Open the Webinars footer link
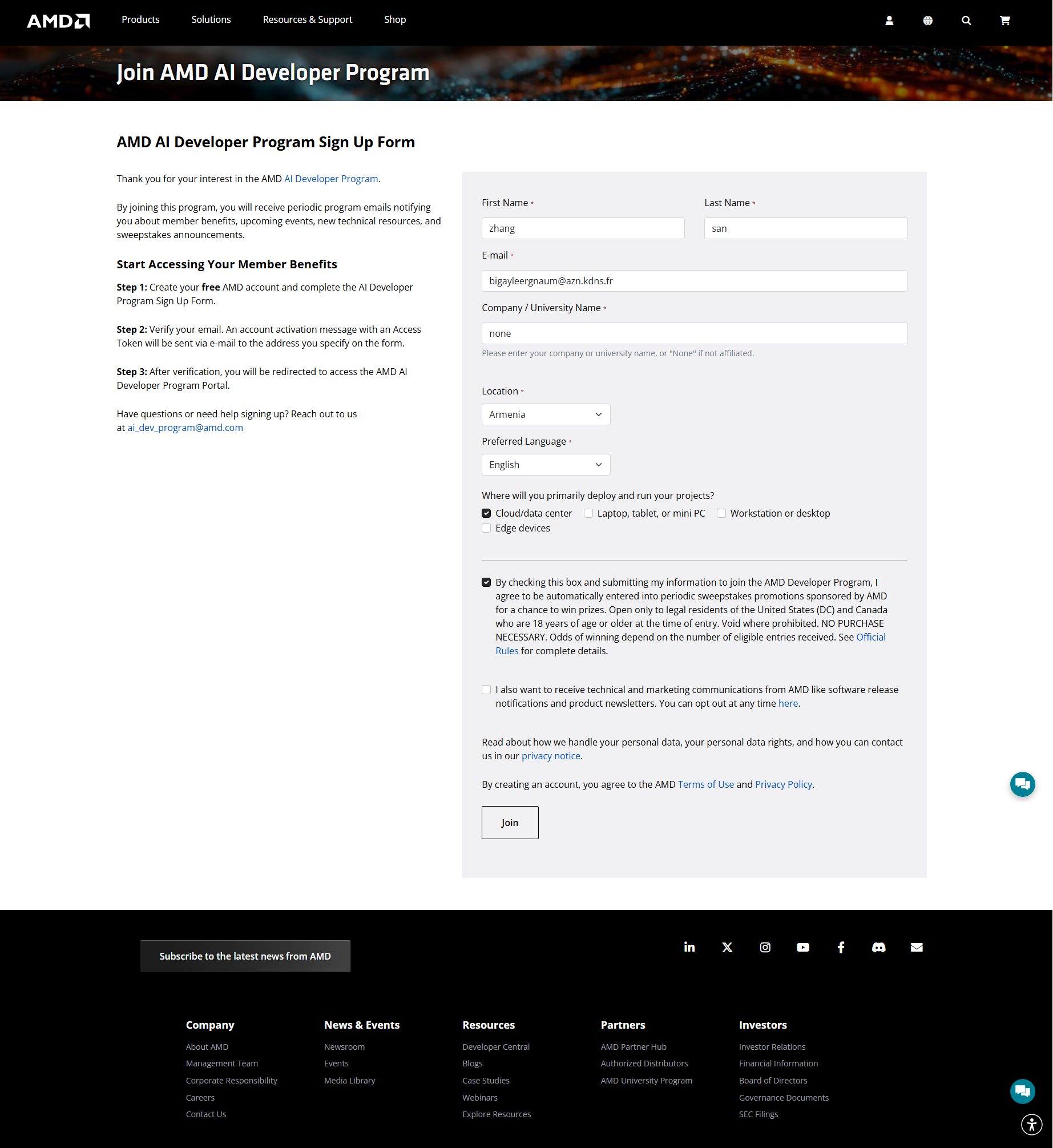The image size is (1053, 1148). click(481, 1098)
